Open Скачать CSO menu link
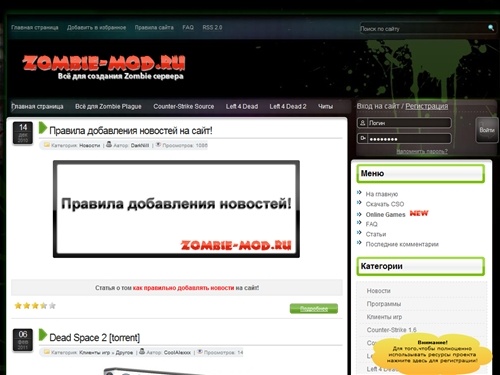 coord(385,204)
